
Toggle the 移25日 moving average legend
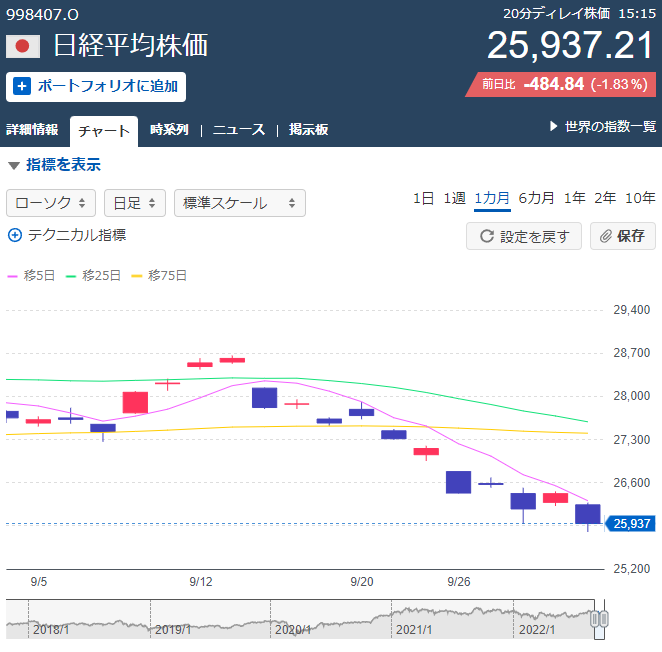[x=93, y=276]
